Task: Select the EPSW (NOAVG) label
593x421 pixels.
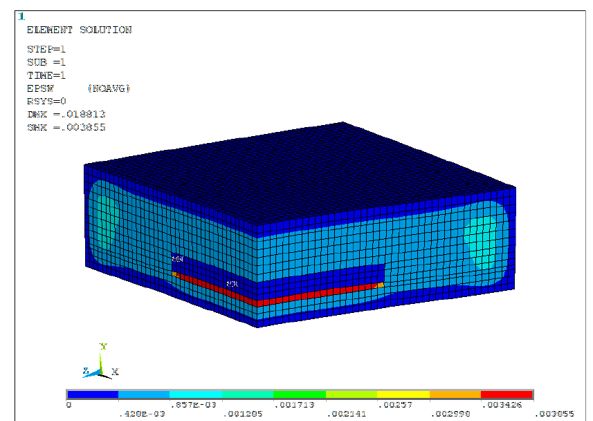Action: click(x=78, y=89)
